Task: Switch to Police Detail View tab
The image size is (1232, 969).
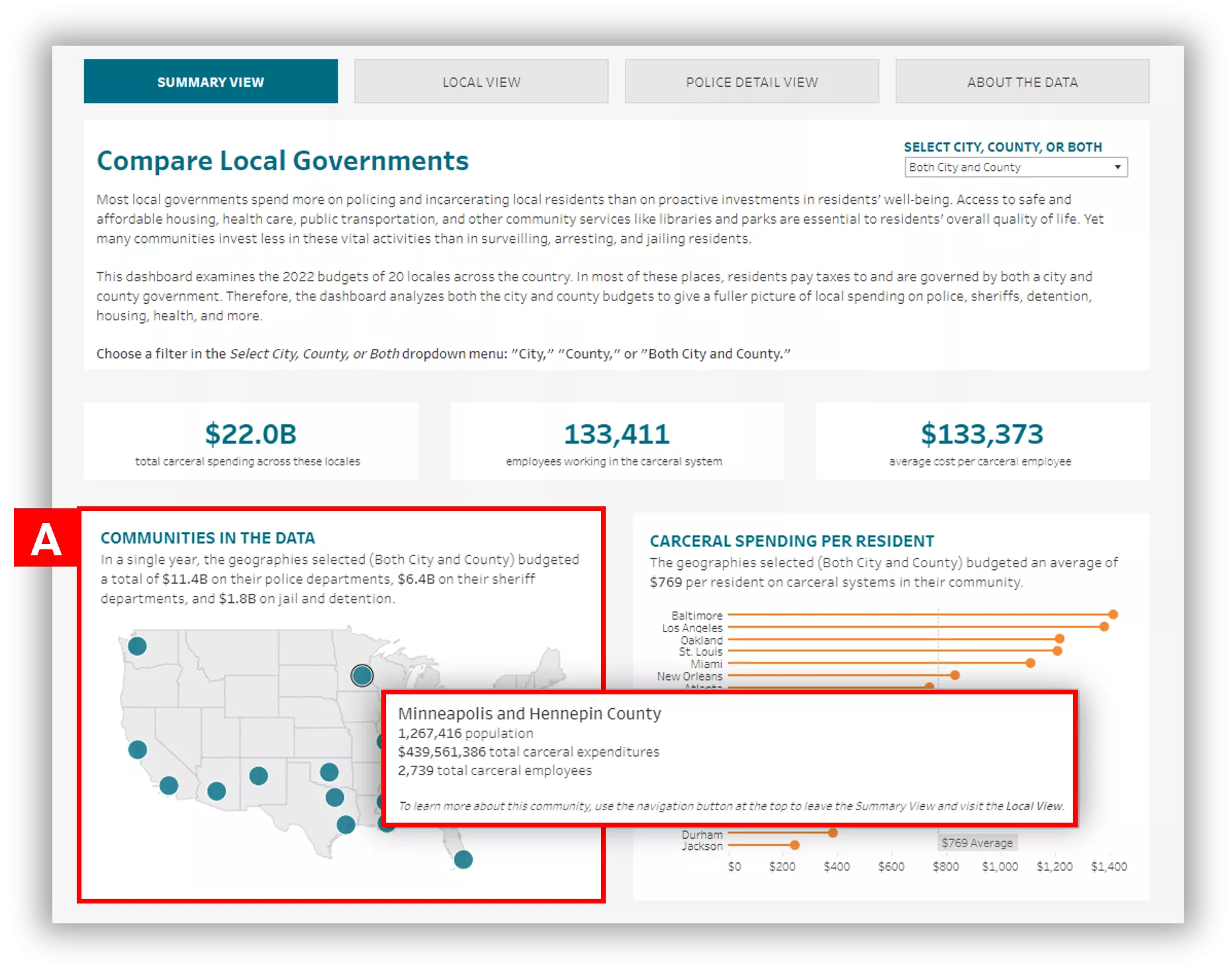Action: pyautogui.click(x=751, y=81)
